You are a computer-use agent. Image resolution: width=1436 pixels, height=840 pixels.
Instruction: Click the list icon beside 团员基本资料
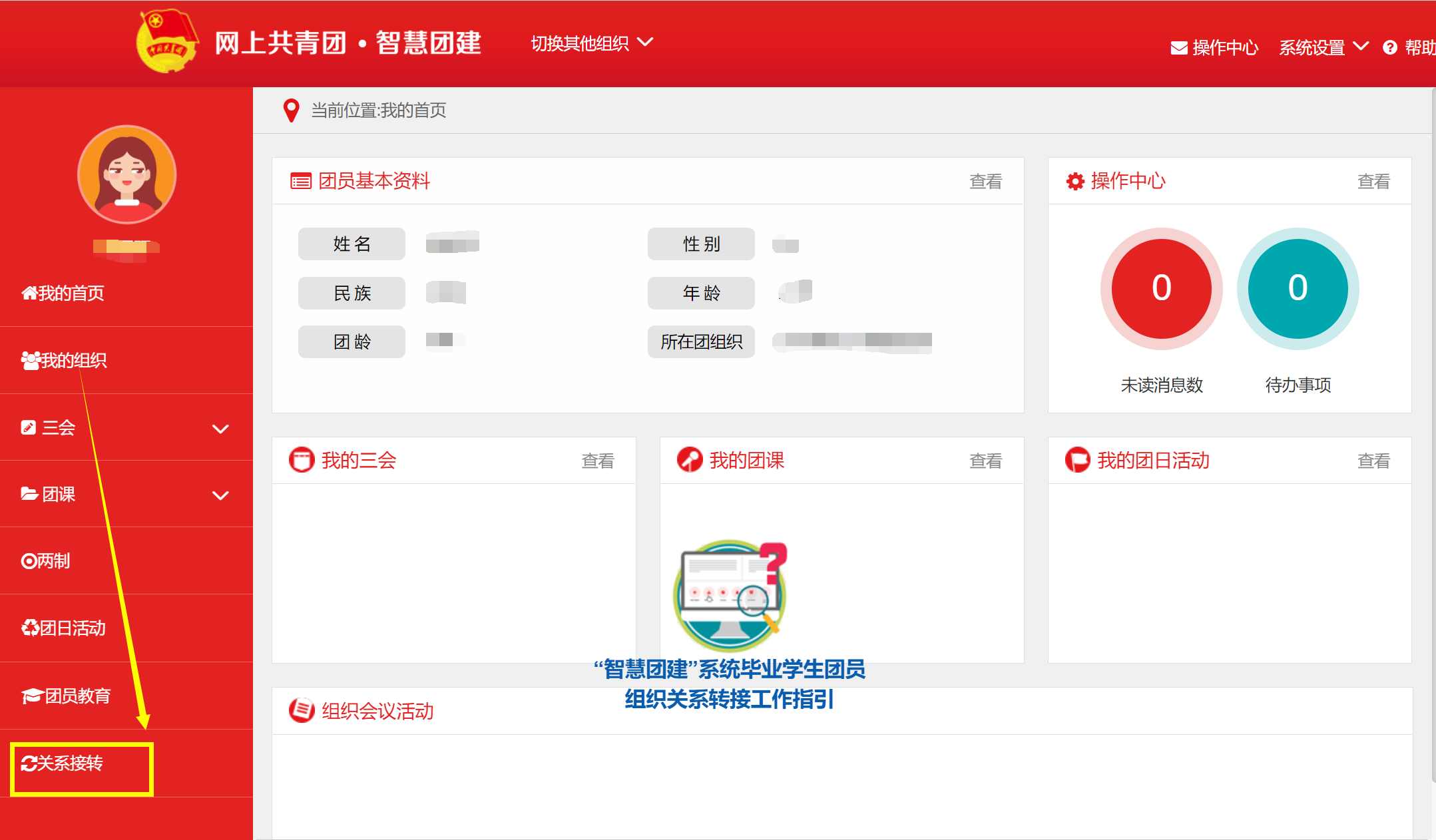tap(301, 181)
